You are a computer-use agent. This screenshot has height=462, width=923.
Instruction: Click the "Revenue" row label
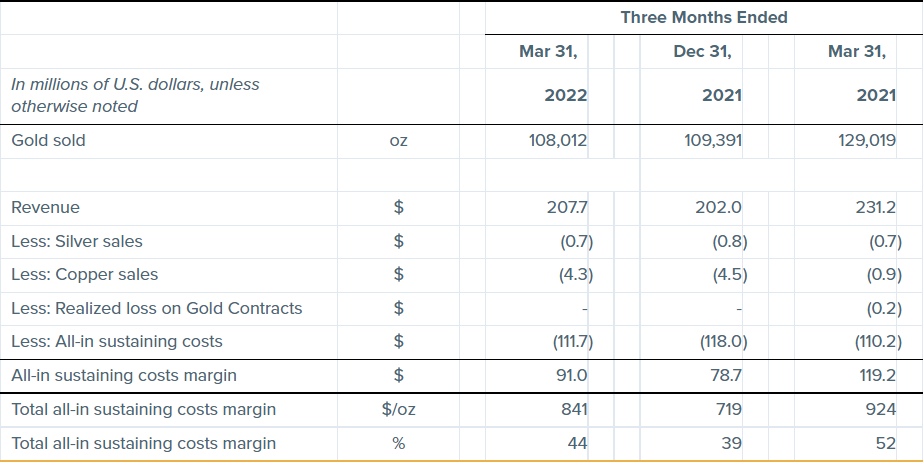click(45, 208)
